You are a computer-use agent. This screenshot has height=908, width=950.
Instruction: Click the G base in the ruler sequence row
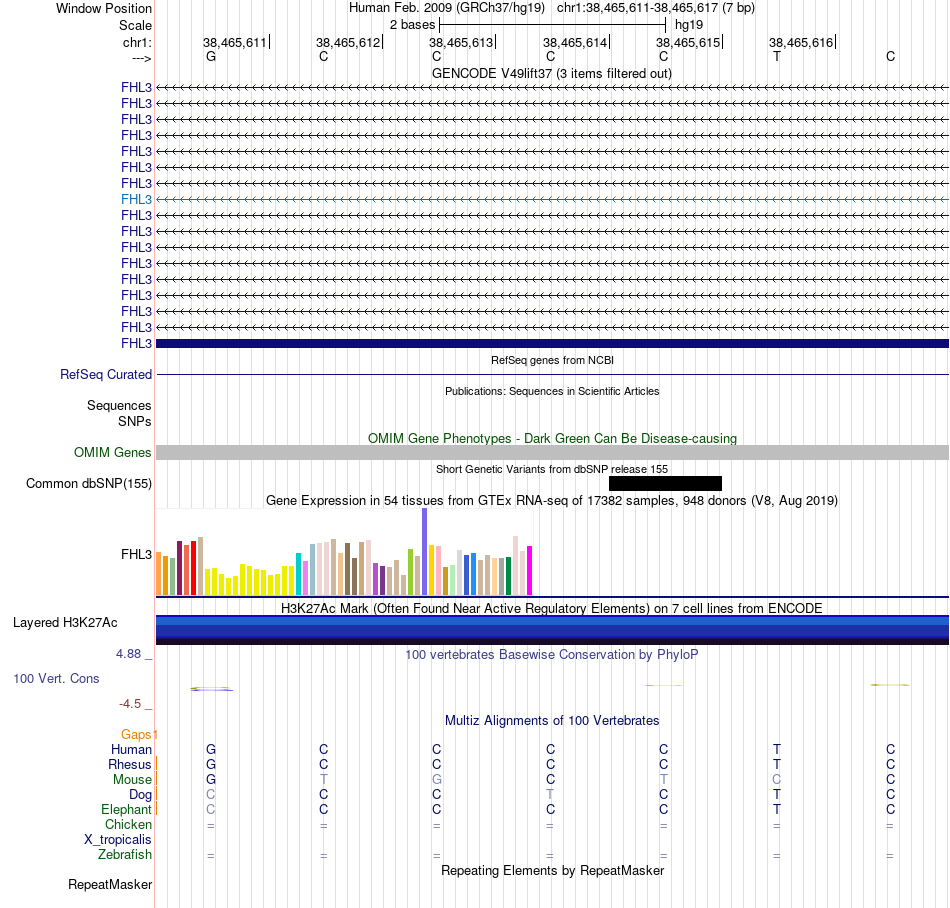pyautogui.click(x=211, y=56)
